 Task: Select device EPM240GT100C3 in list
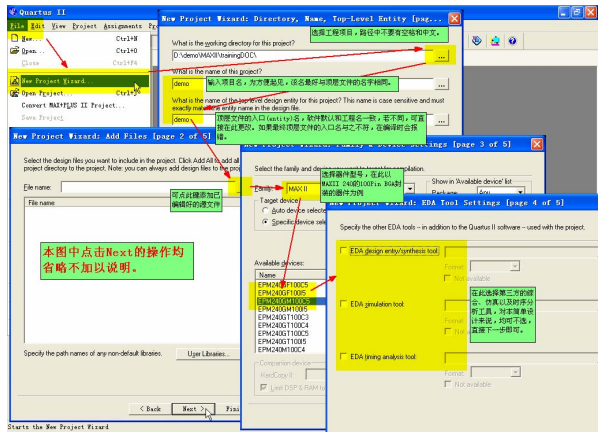[x=283, y=317]
